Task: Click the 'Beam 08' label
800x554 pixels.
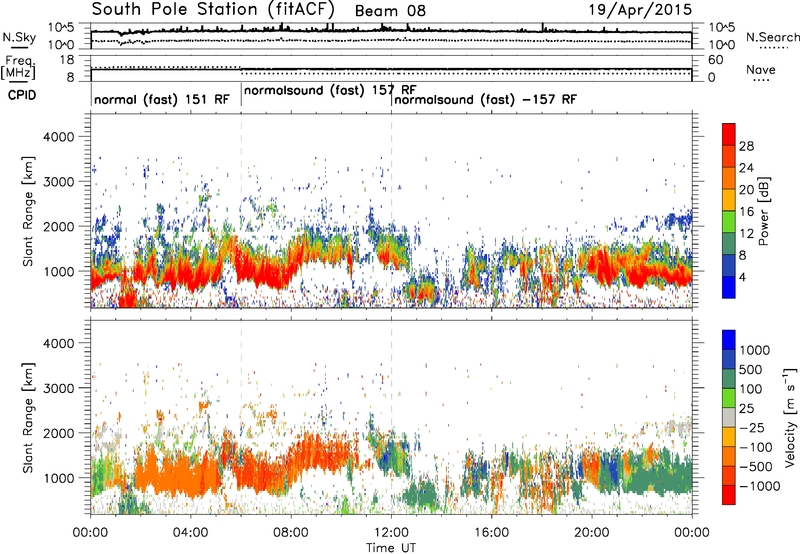Action: click(390, 11)
